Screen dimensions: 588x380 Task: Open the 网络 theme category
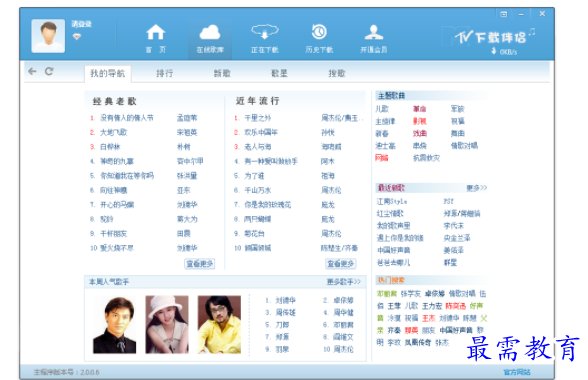[382, 158]
